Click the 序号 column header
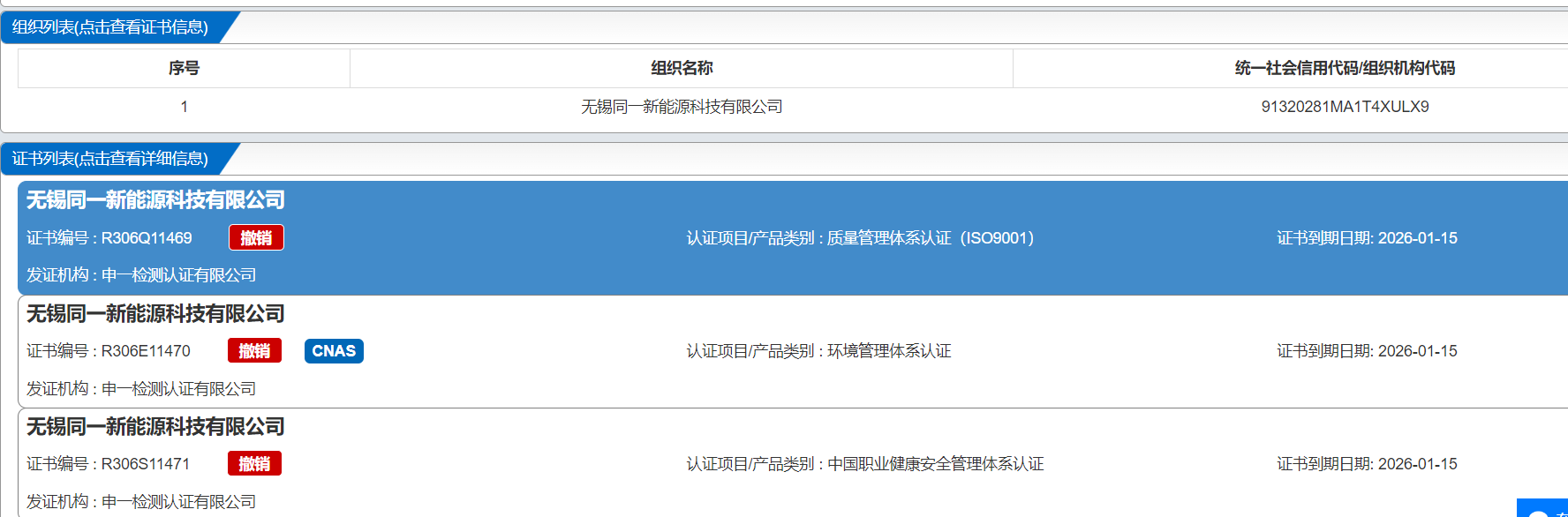 coord(184,68)
